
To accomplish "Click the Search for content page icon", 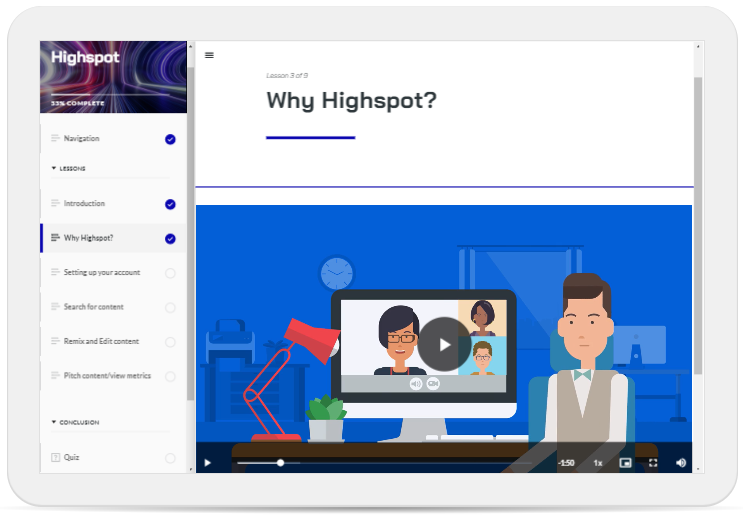I will pyautogui.click(x=55, y=307).
